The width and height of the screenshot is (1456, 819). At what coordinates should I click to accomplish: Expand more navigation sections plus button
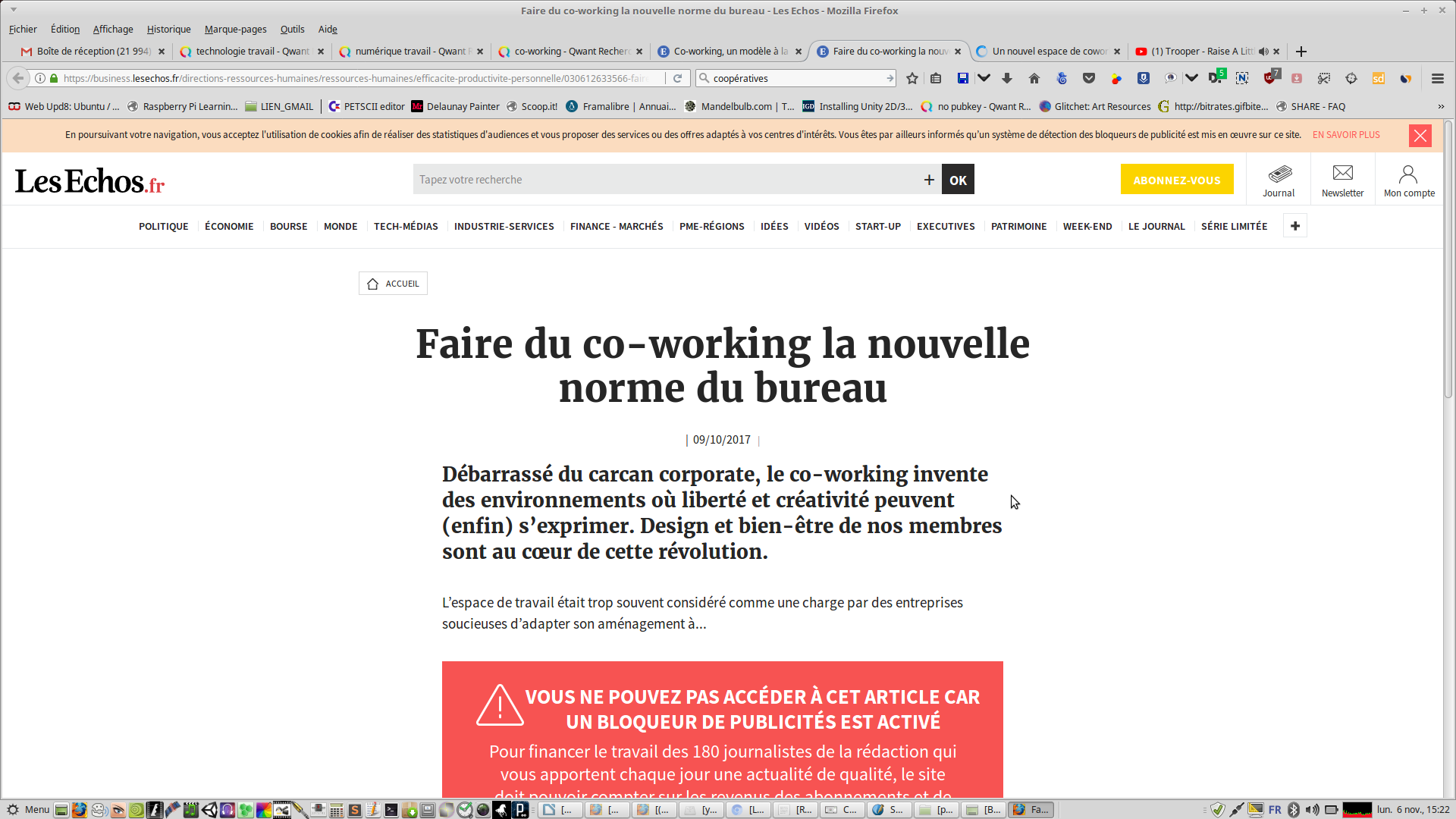pyautogui.click(x=1294, y=226)
